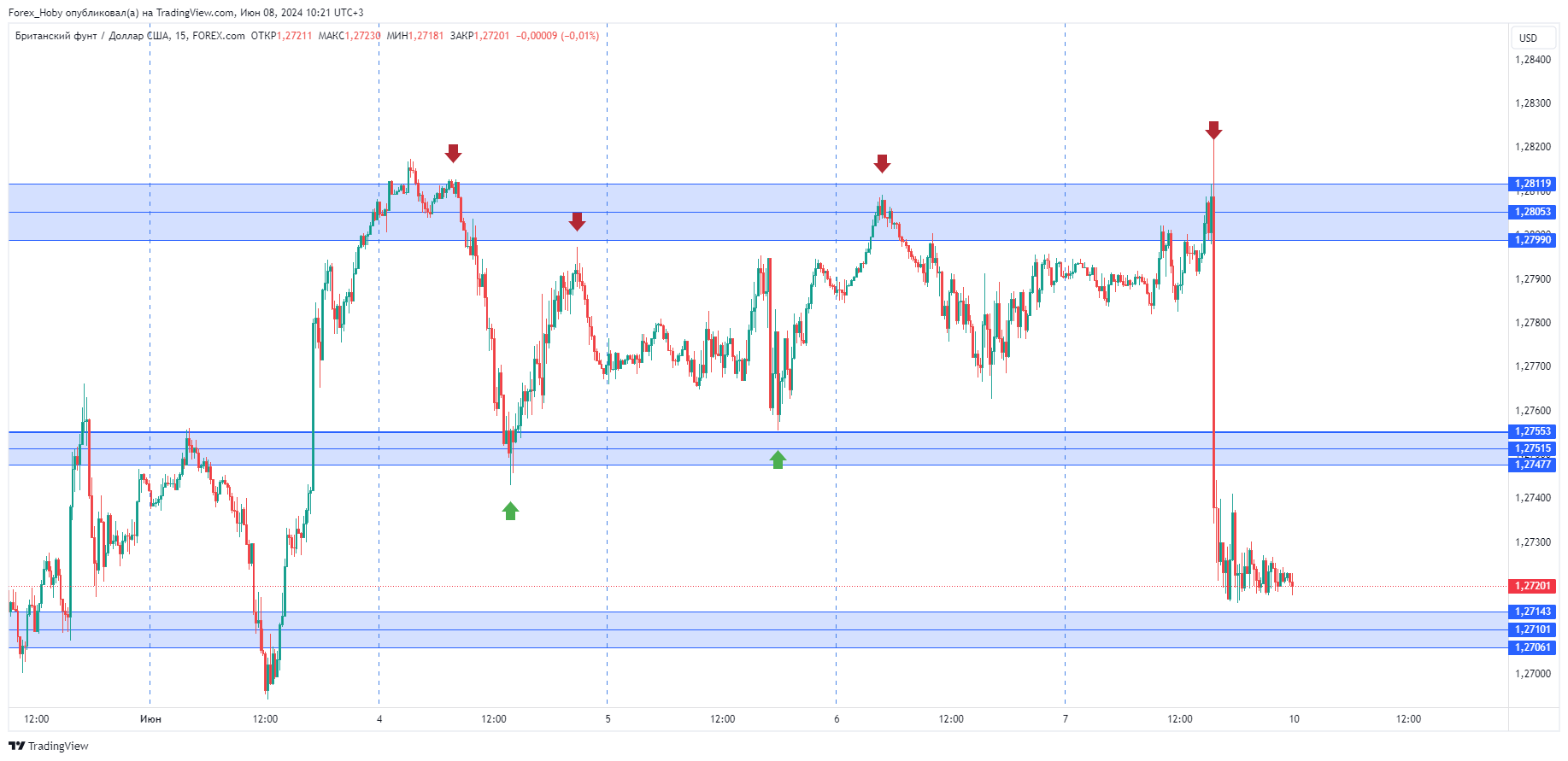Click the 1,28300 price scale value
Image resolution: width=1568 pixels, height=761 pixels.
pos(1532,103)
